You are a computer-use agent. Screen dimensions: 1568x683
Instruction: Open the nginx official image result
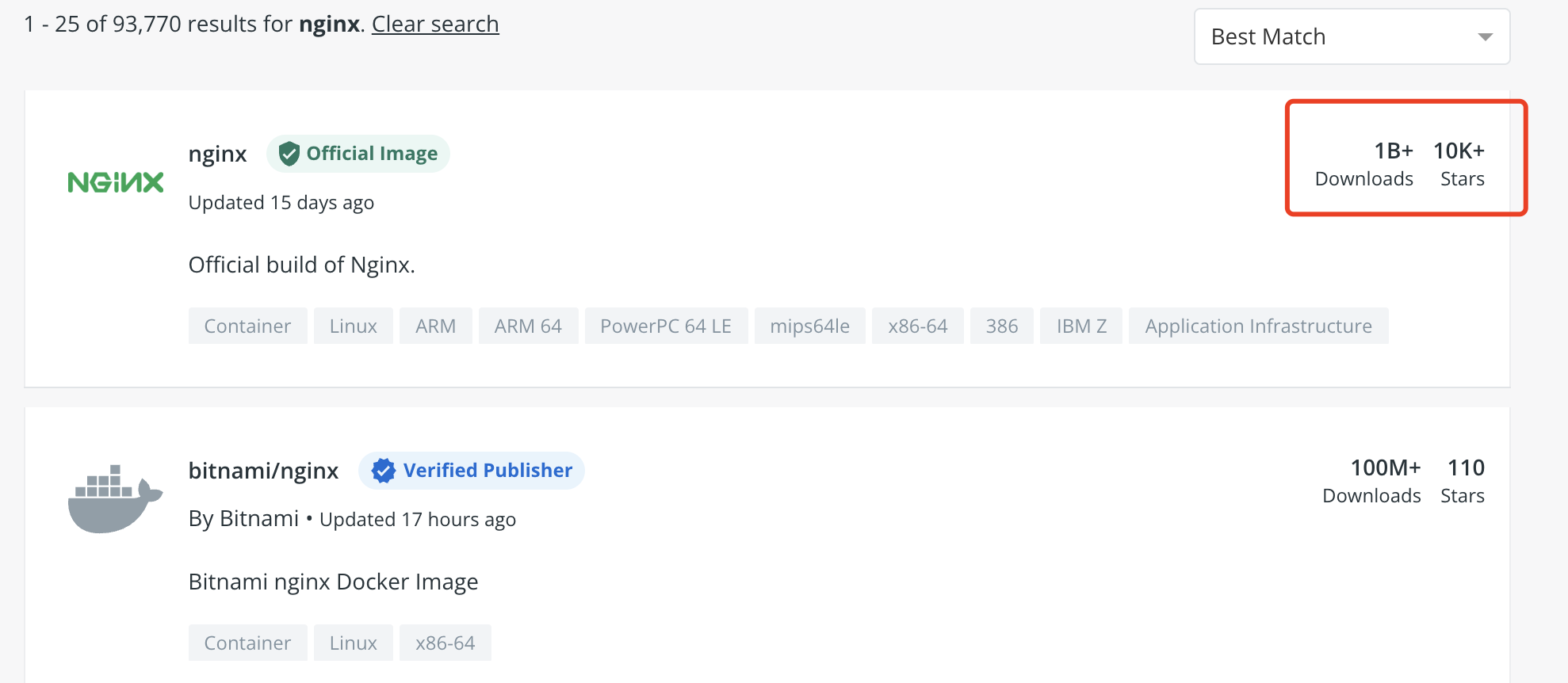click(x=218, y=154)
